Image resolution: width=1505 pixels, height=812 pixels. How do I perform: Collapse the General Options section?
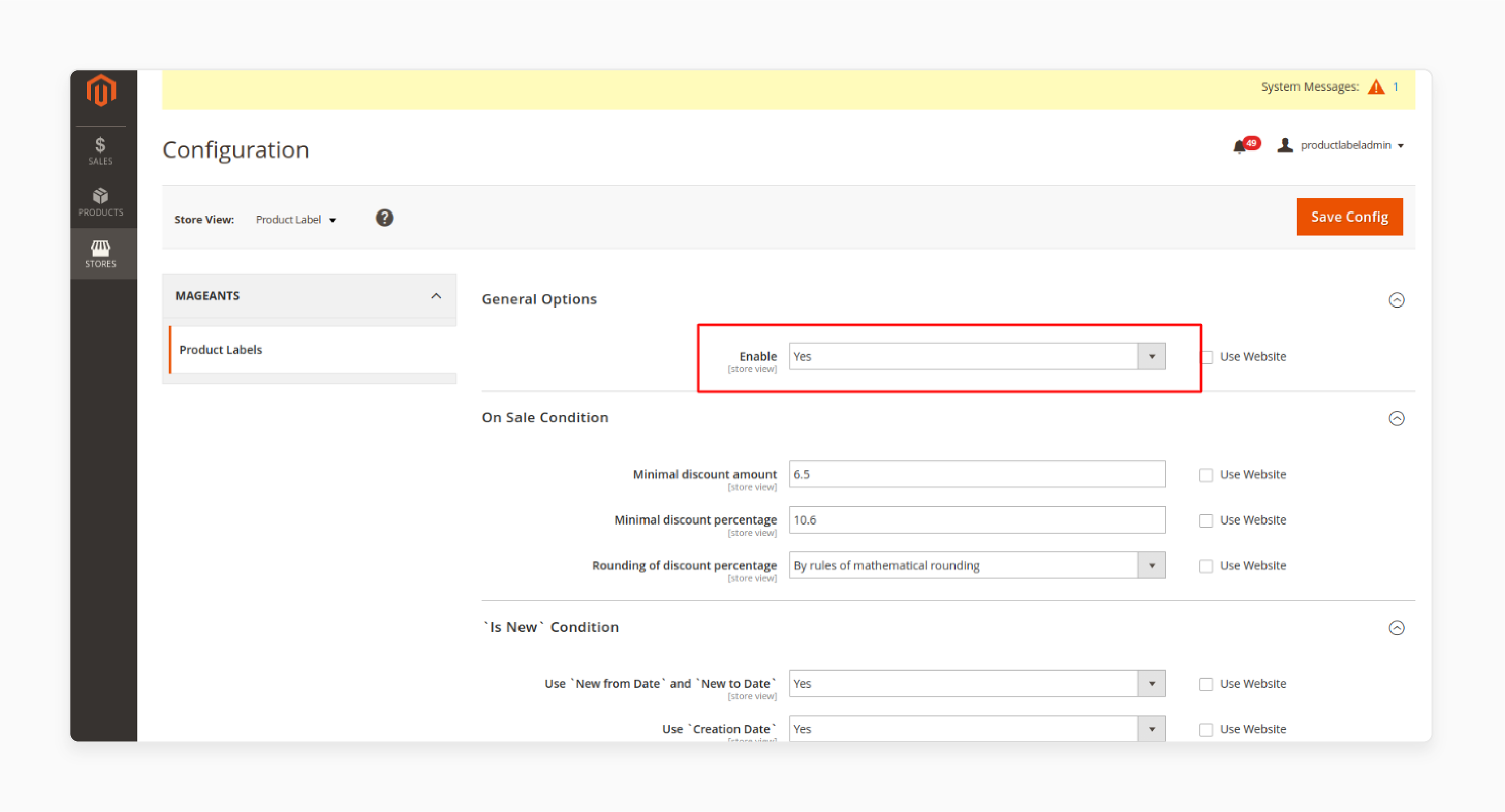1396,300
